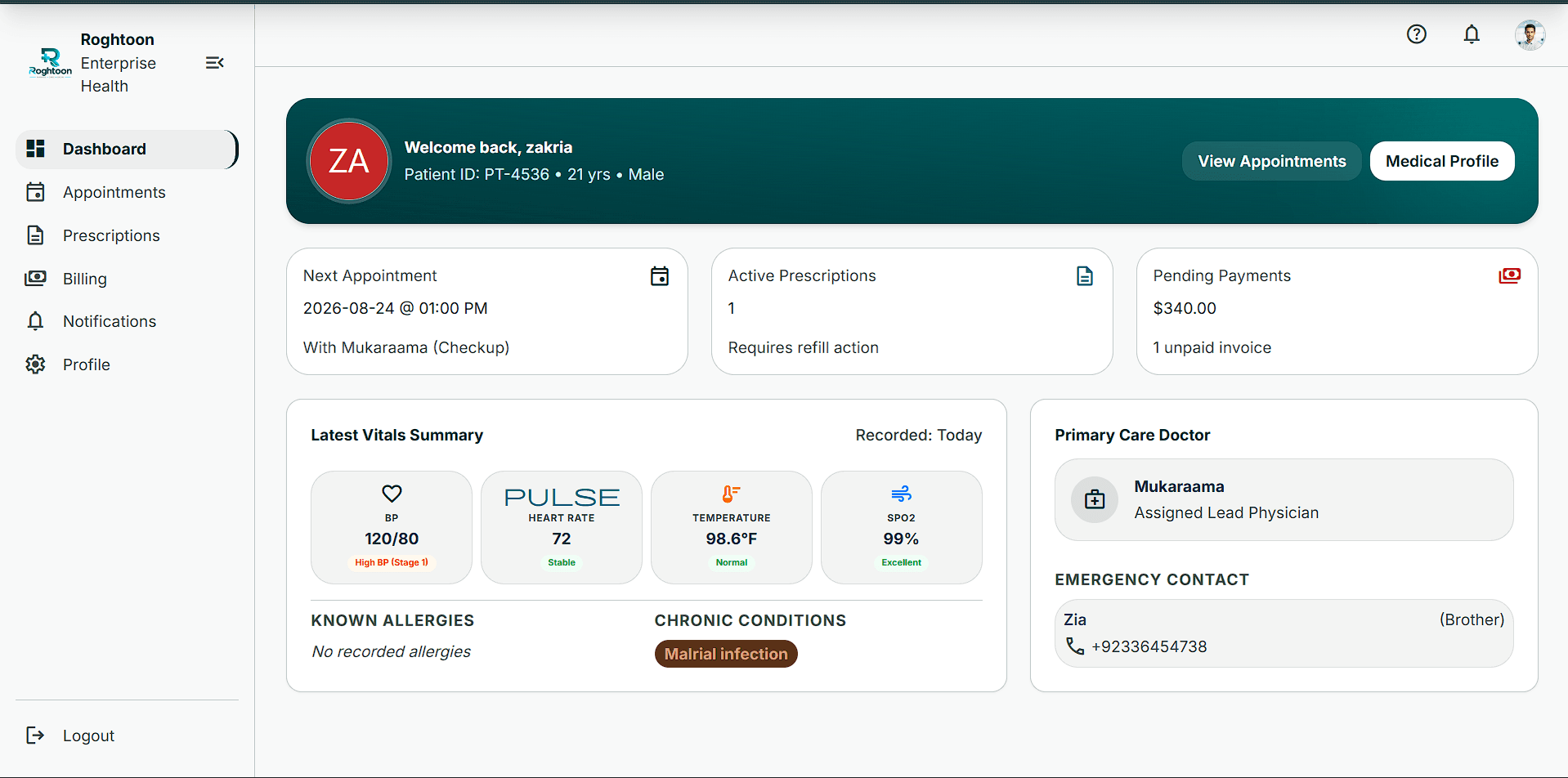
Task: Click the heart icon on the BP vitals card
Action: [x=392, y=494]
